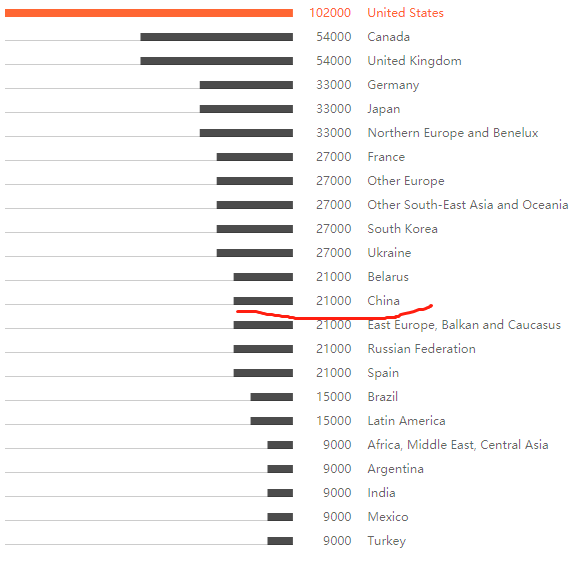
Task: Select the Latin America label
Action: [406, 421]
